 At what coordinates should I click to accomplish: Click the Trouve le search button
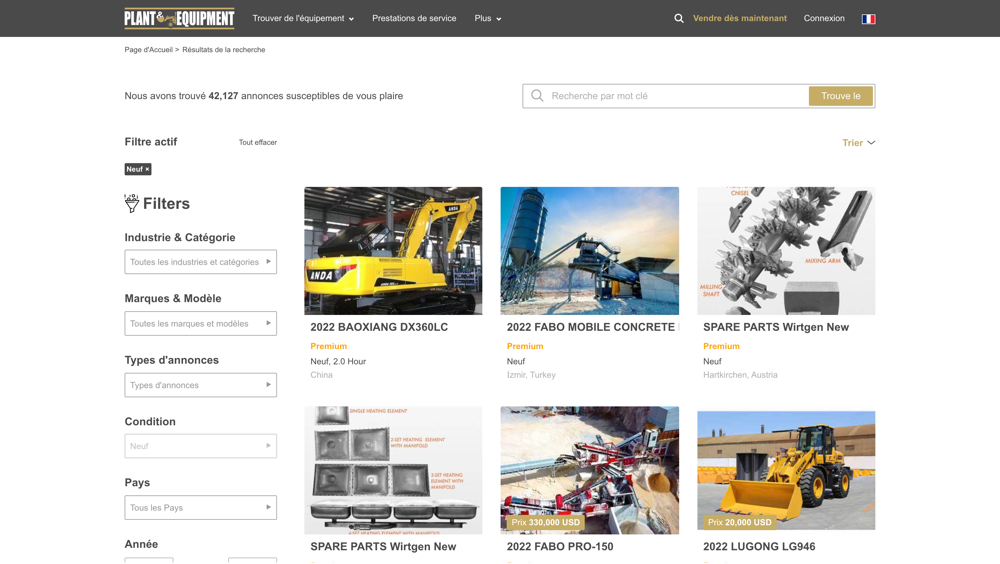tap(841, 96)
